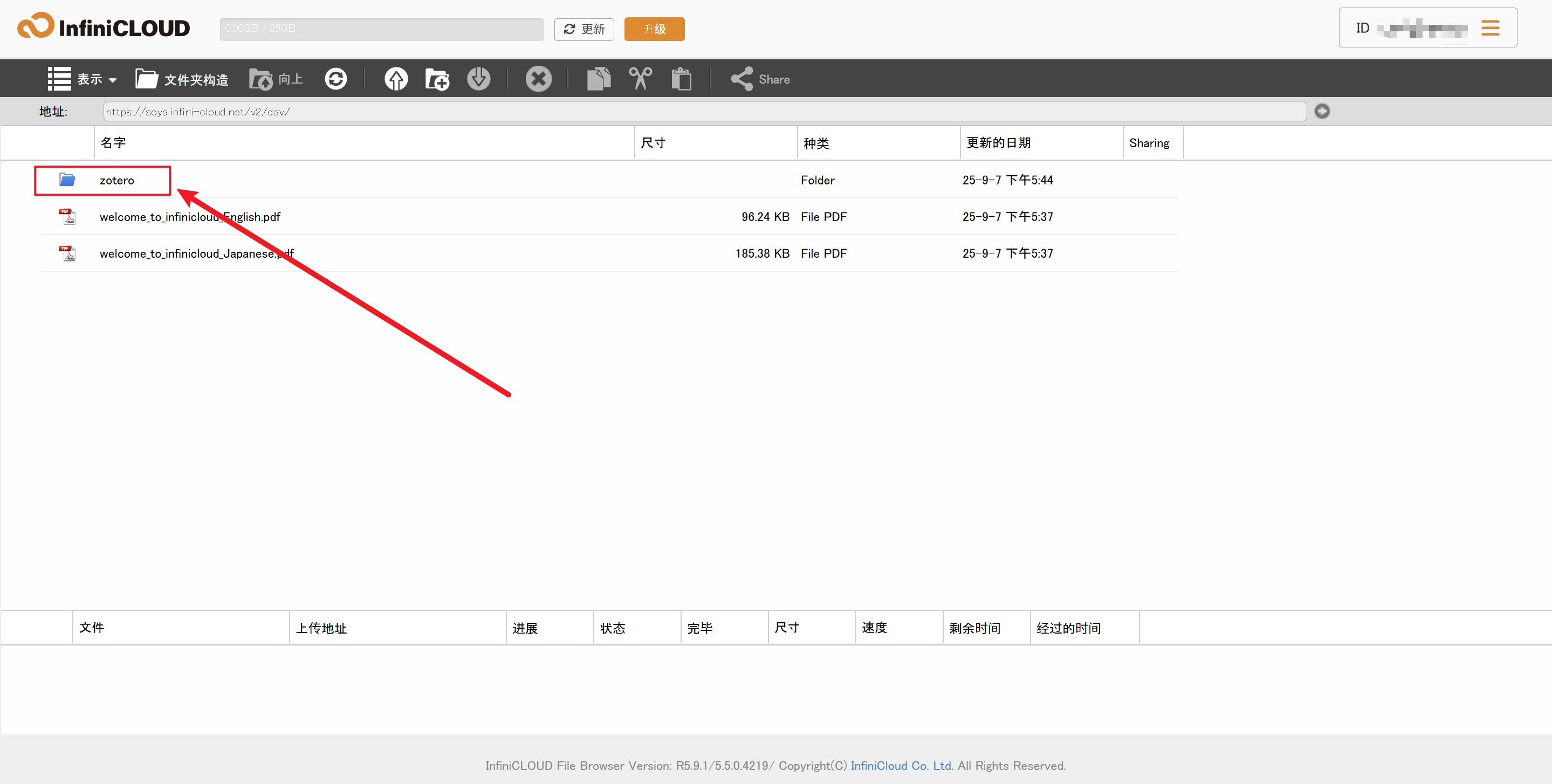Viewport: 1552px width, 784px height.
Task: Open the Share option in the toolbar
Action: pos(760,79)
